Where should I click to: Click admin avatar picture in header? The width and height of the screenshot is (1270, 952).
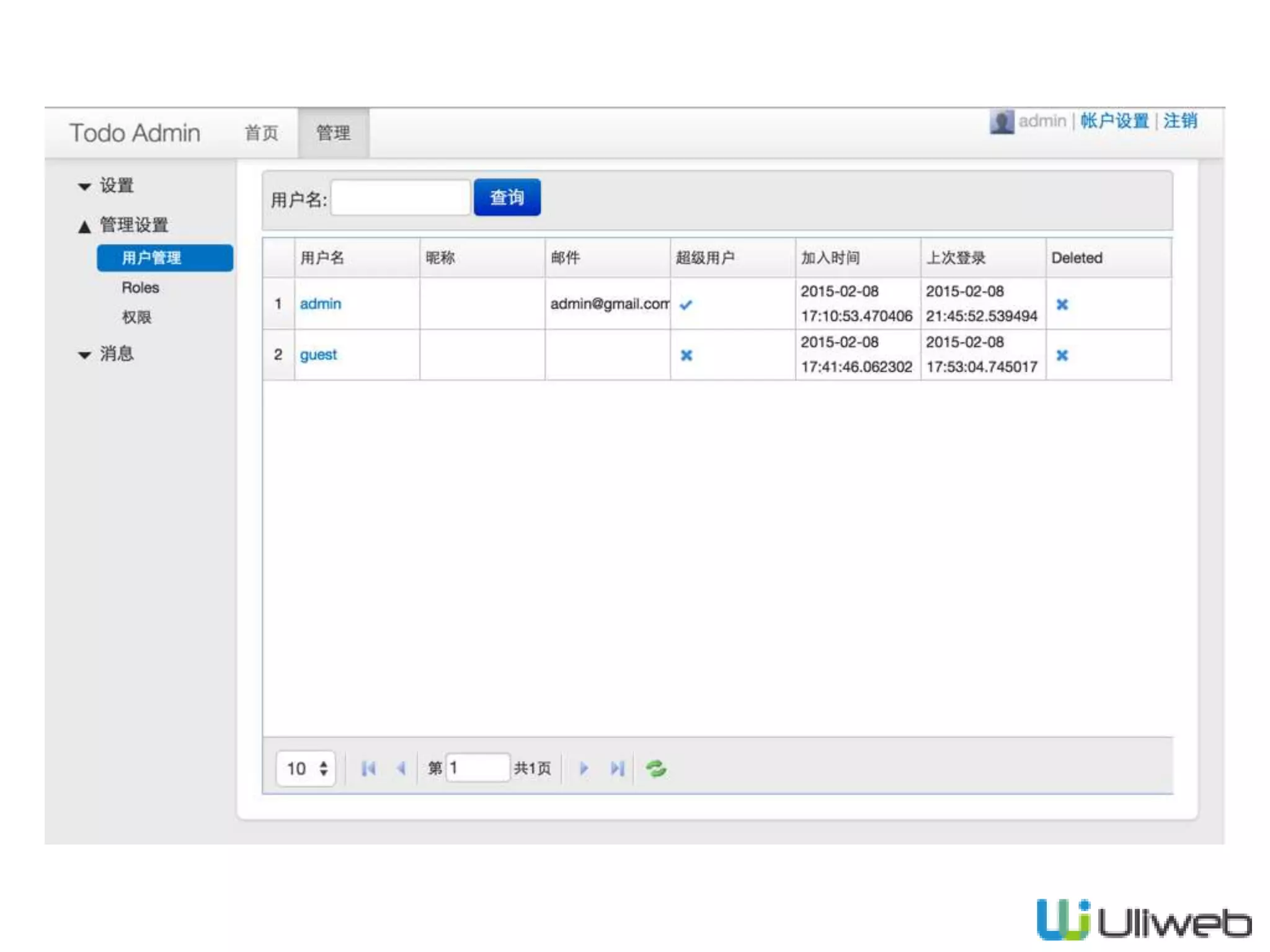click(1001, 121)
